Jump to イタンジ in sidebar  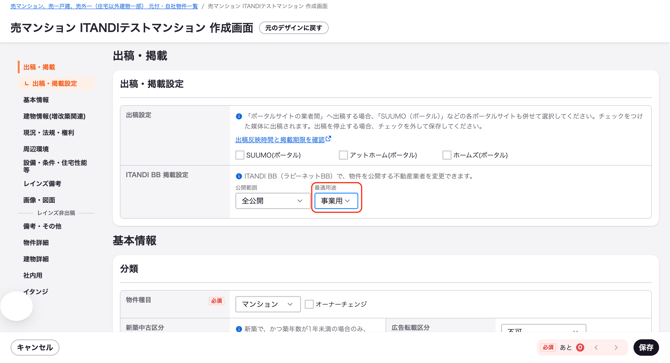[35, 292]
